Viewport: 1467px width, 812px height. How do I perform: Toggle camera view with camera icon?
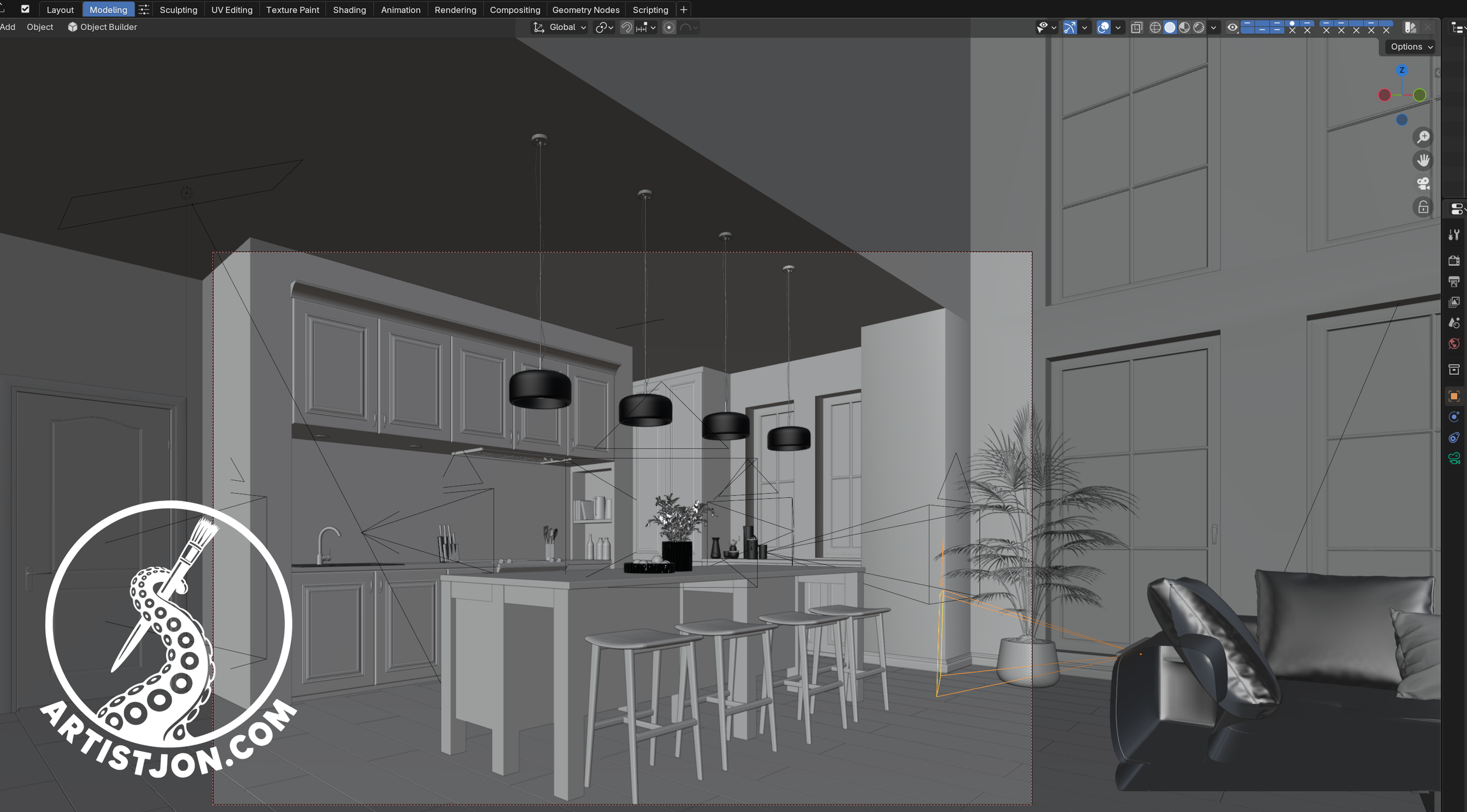[1423, 184]
